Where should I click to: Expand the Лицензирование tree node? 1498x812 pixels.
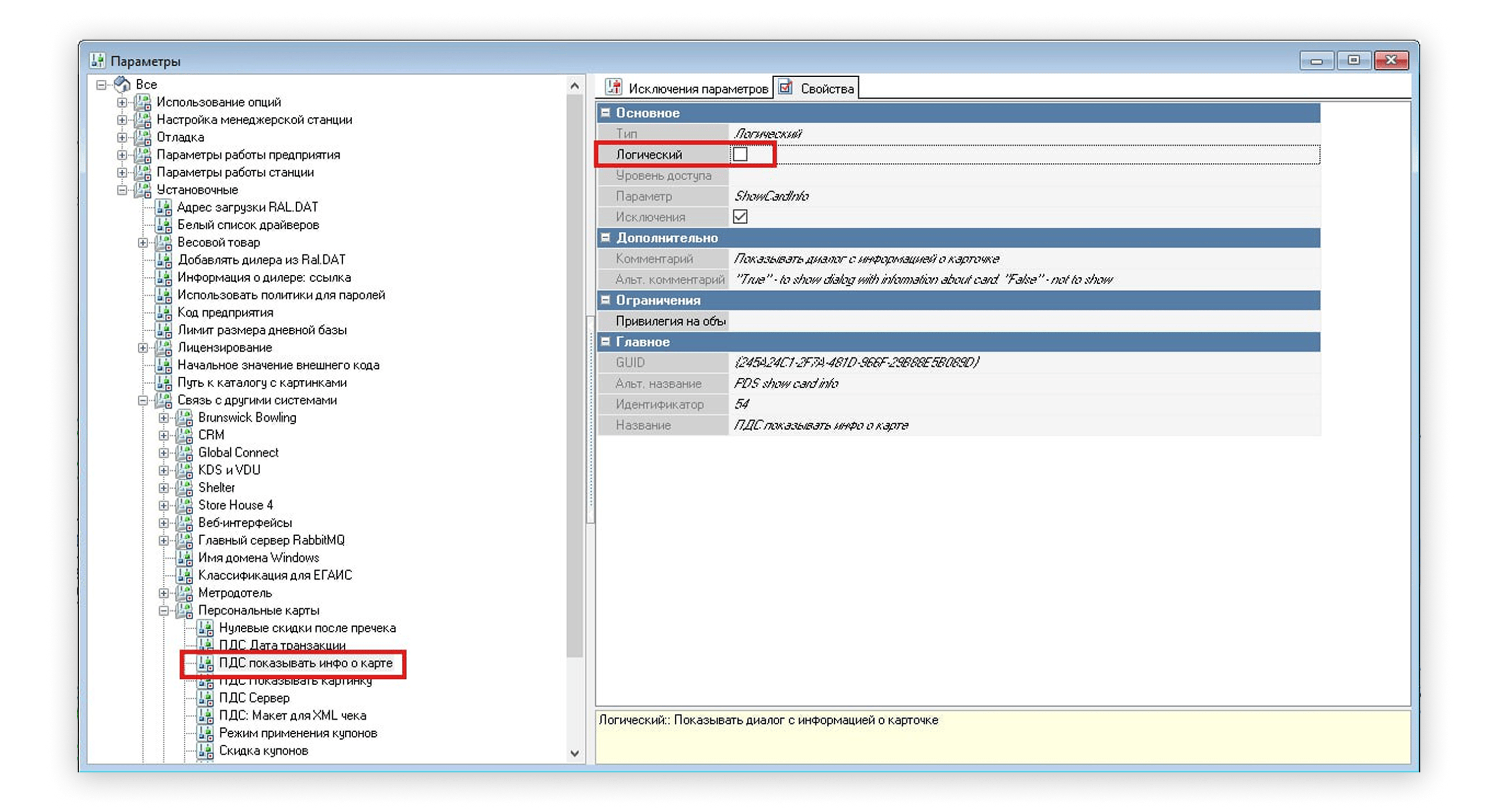point(143,348)
